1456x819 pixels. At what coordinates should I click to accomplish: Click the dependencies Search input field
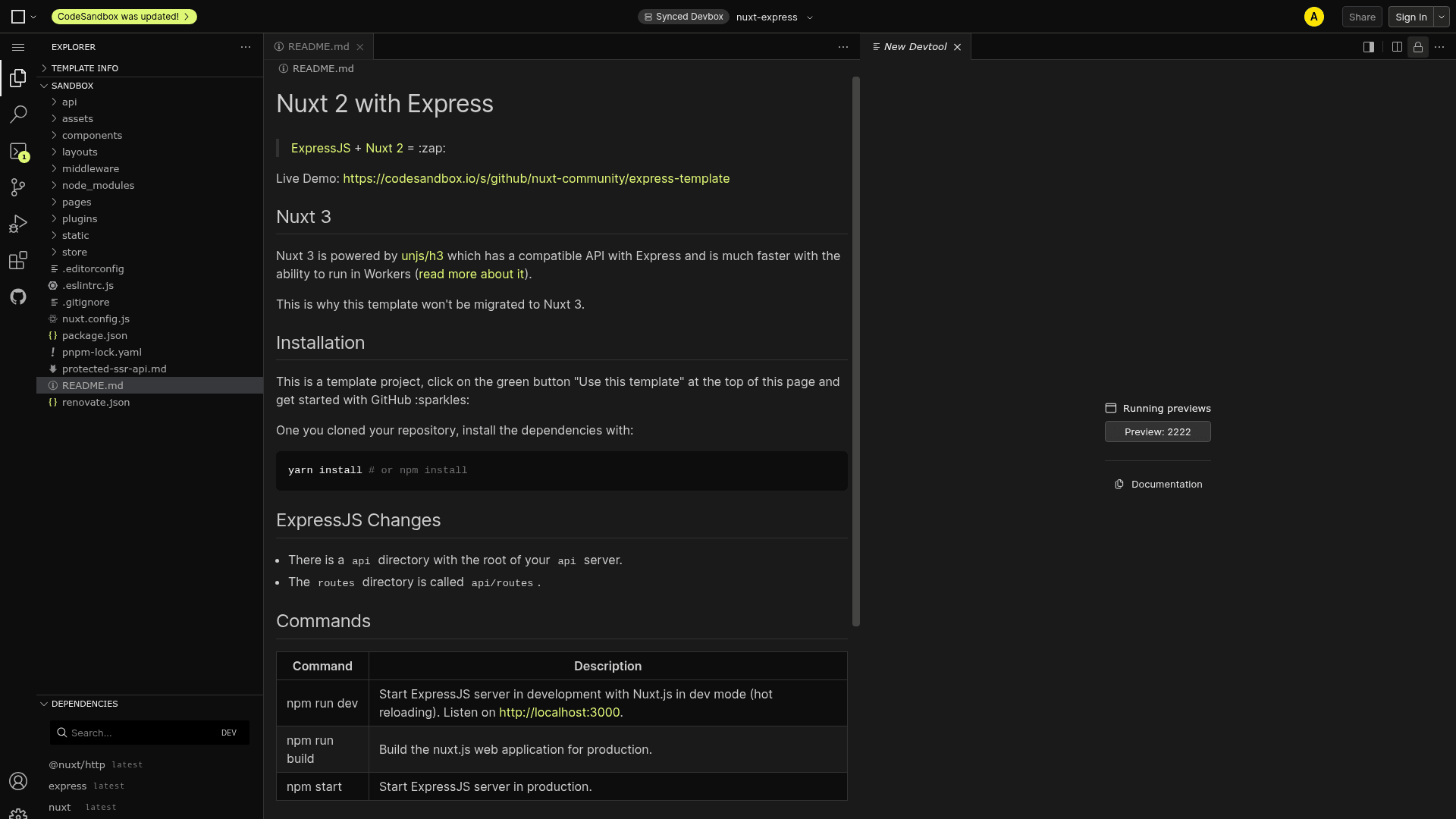tap(149, 733)
